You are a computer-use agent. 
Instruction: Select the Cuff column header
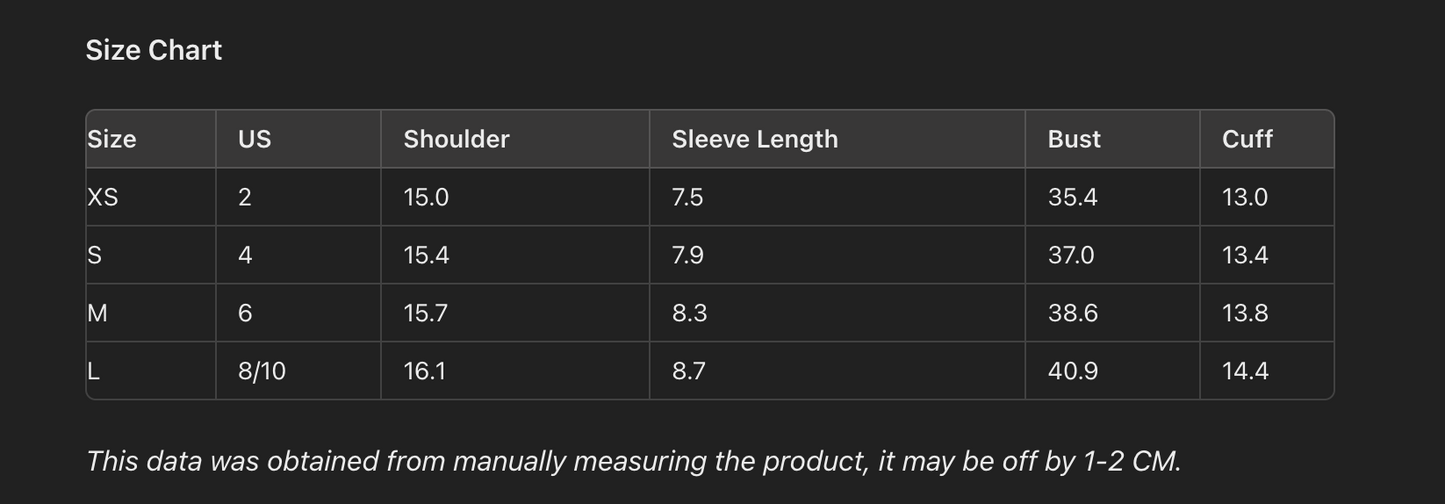pos(1246,139)
